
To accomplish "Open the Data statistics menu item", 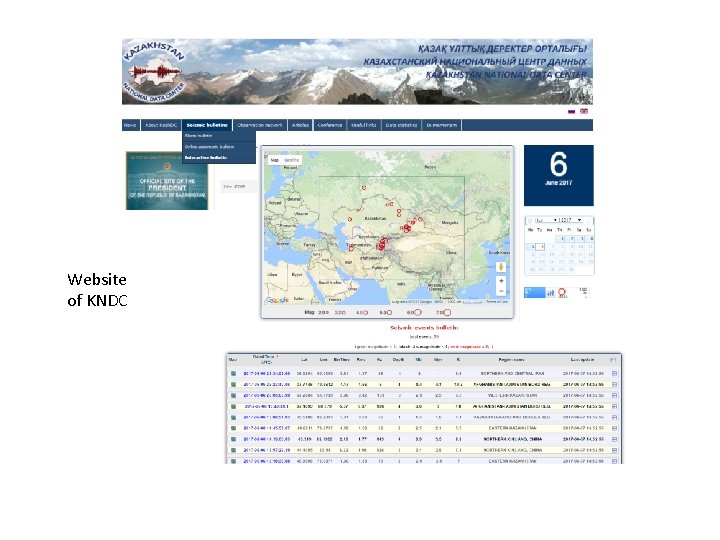I will coord(401,125).
